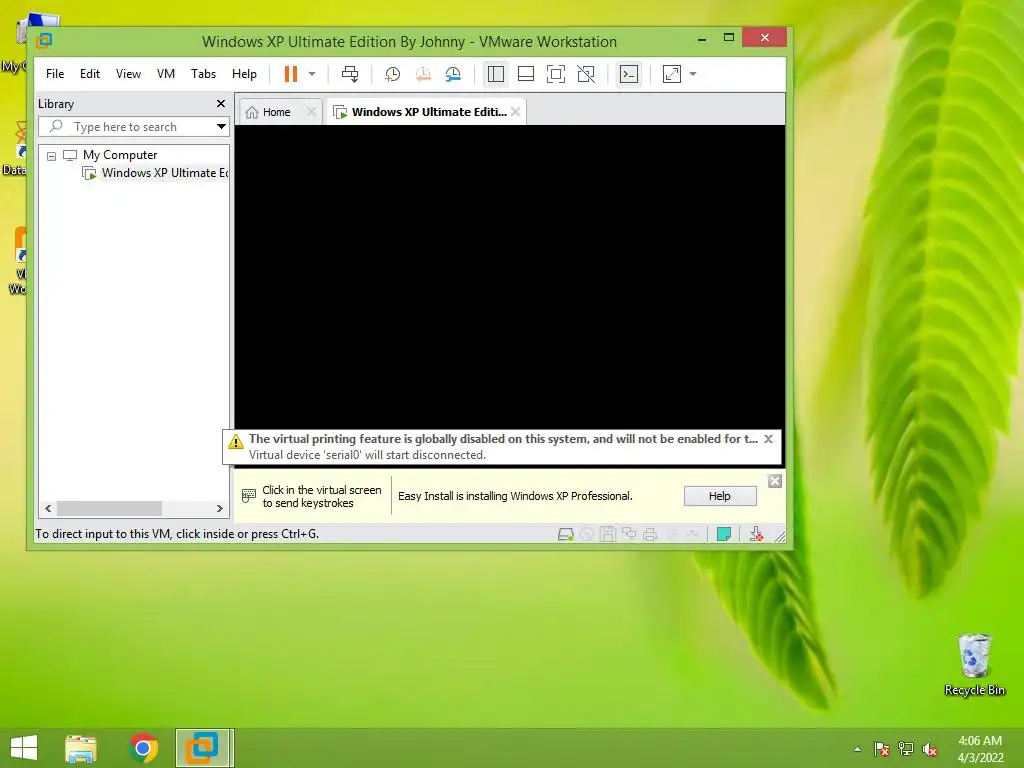
Task: Click the library search field
Action: tap(125, 127)
